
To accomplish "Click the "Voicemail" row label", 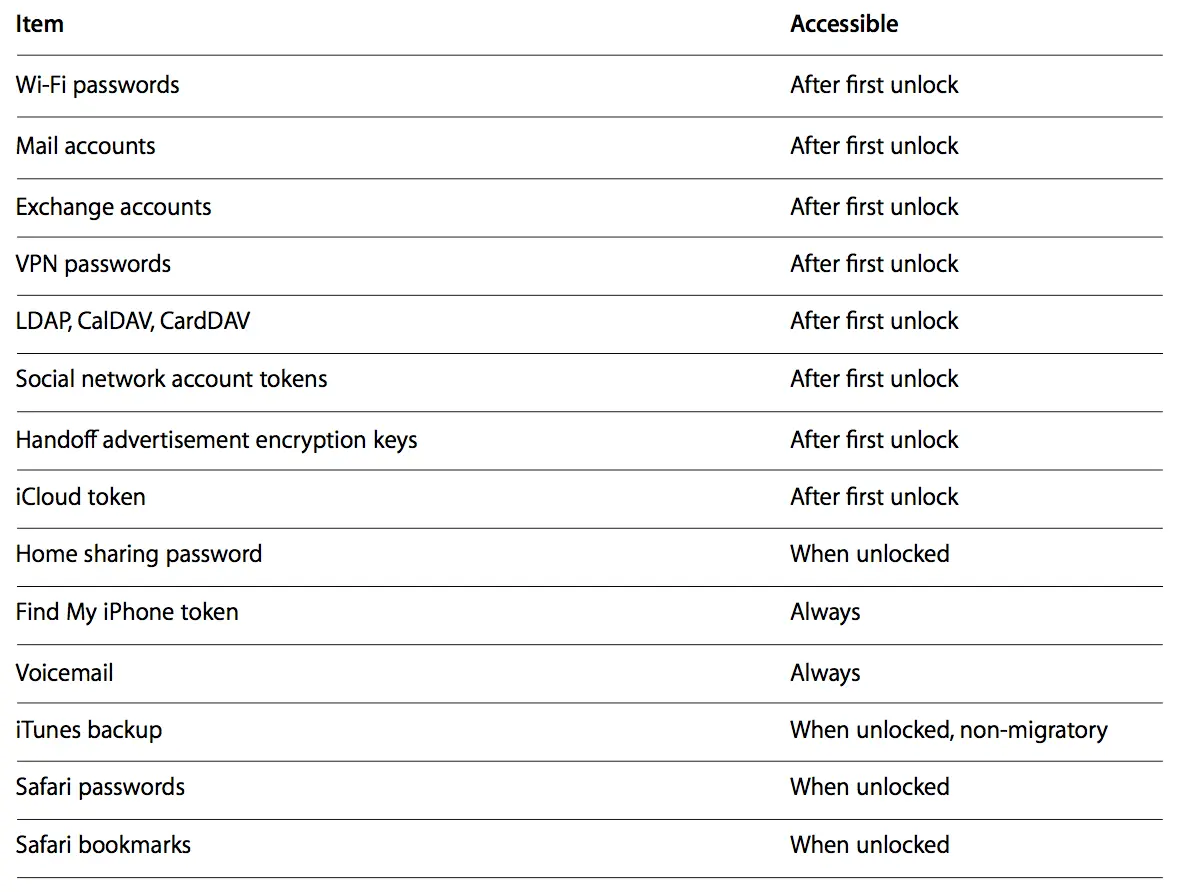I will (65, 673).
